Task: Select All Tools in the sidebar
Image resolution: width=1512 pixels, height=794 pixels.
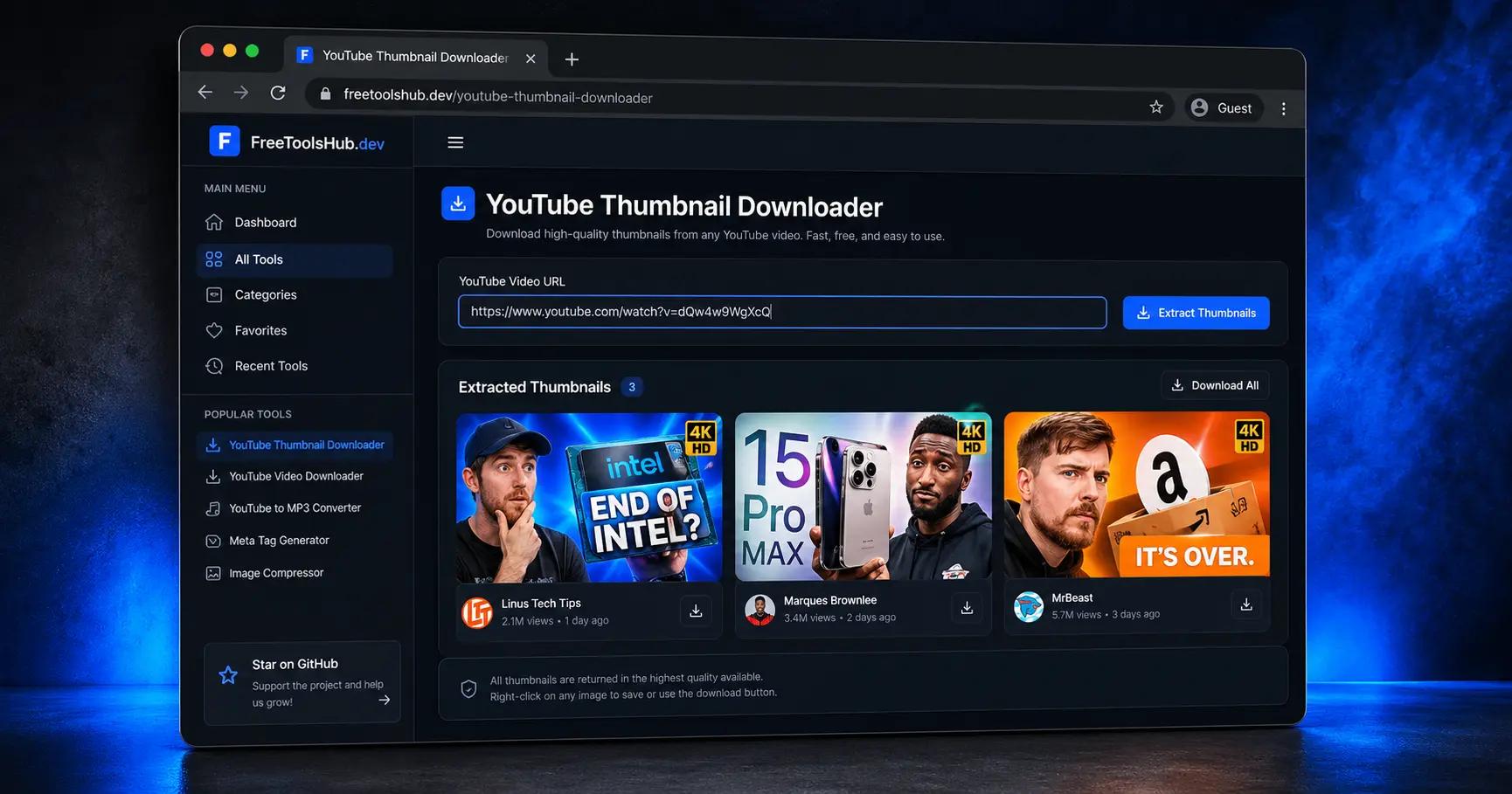Action: (295, 259)
